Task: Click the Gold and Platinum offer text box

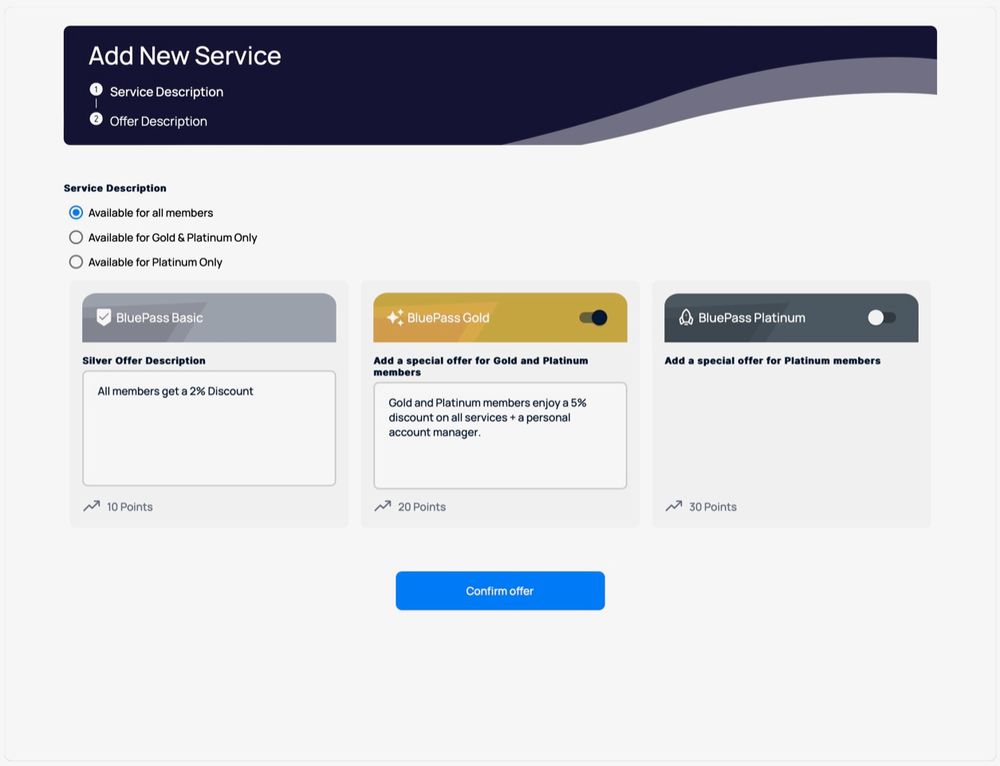Action: pos(500,435)
